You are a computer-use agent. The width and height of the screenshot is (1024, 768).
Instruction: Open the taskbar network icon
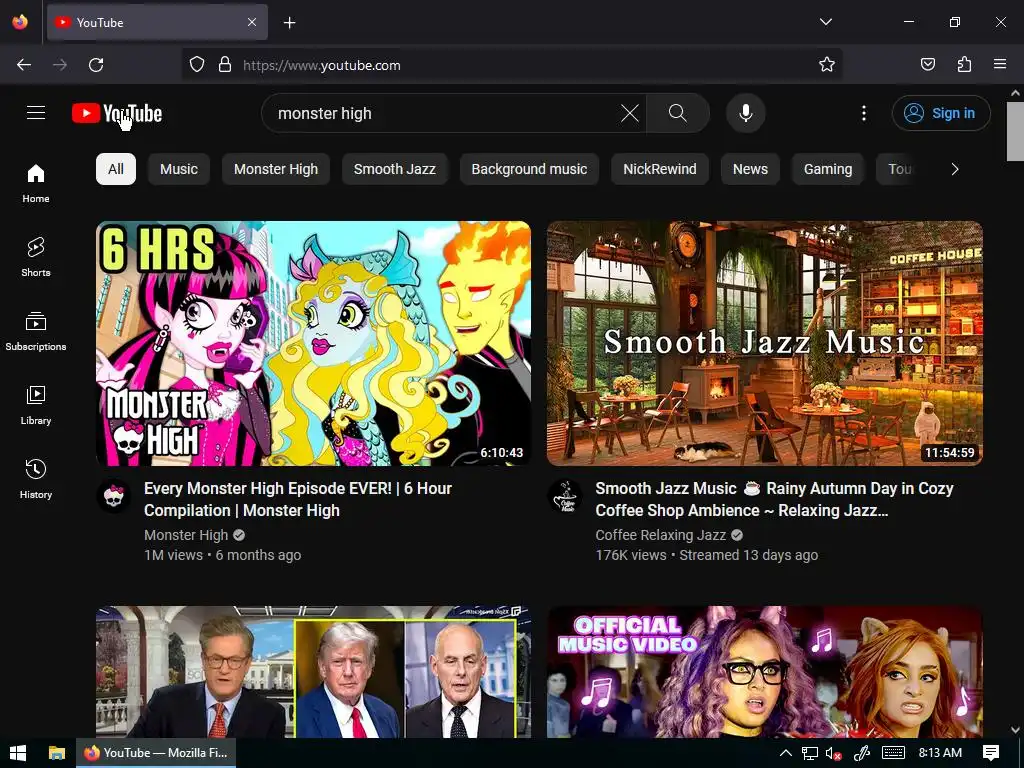pos(810,753)
